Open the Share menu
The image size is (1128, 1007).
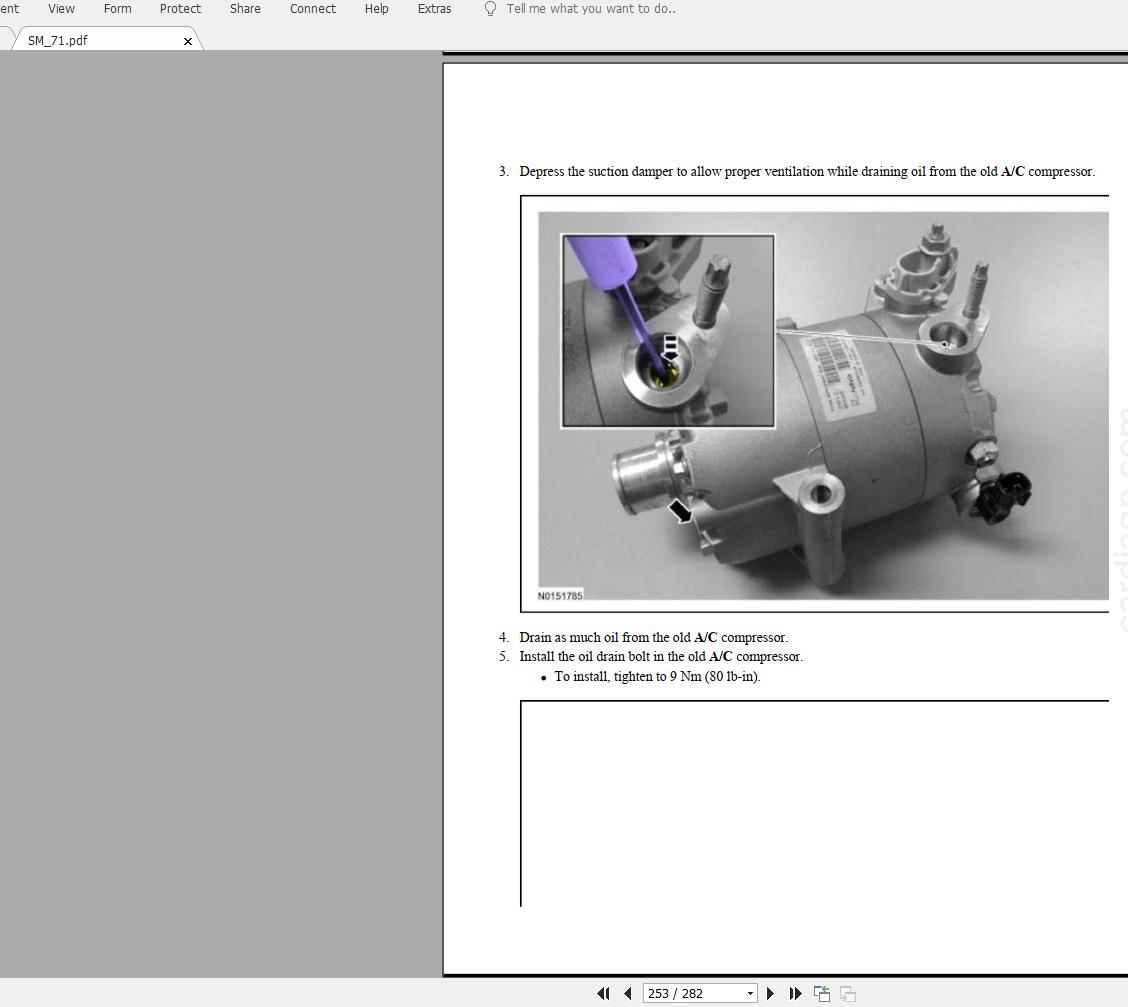point(245,9)
